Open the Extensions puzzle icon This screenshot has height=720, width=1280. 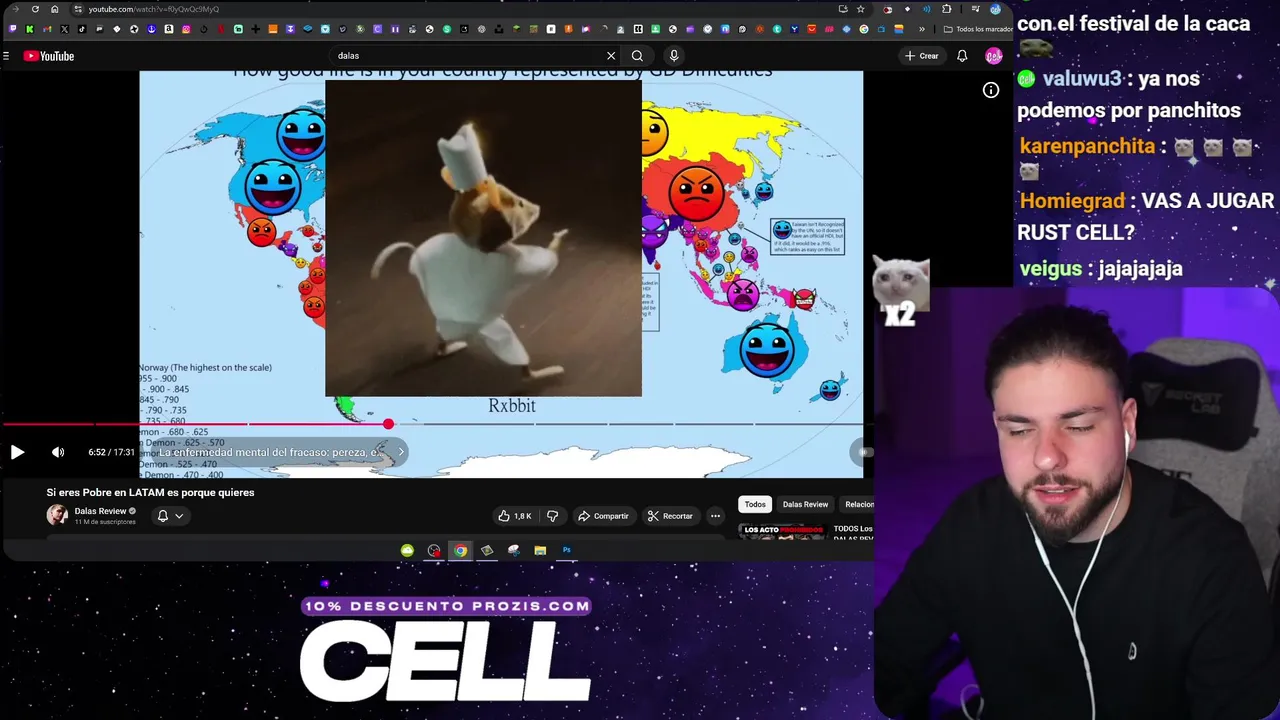[946, 9]
